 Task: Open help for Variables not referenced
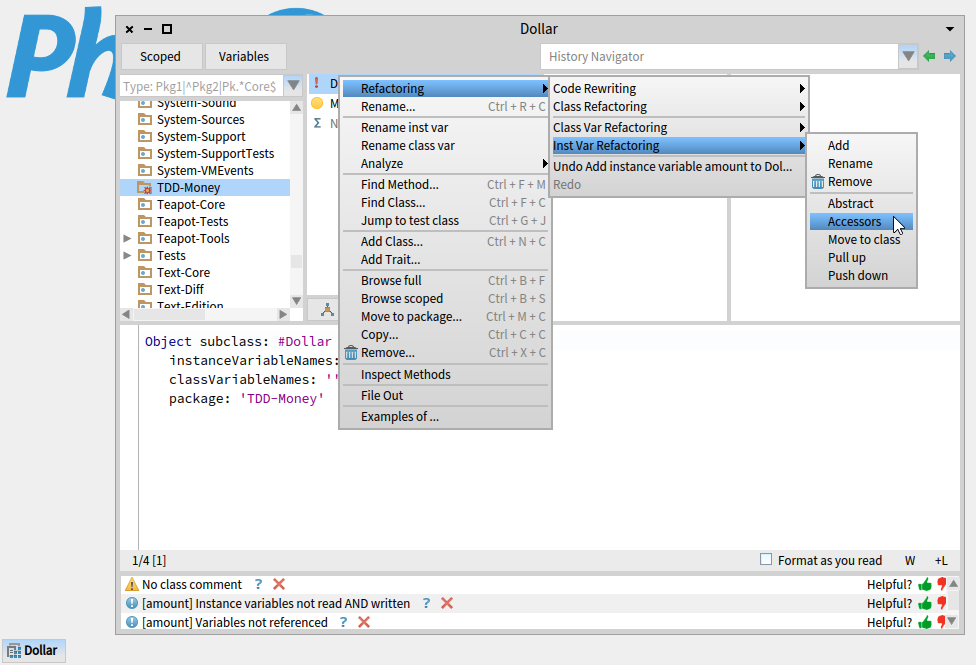click(344, 622)
